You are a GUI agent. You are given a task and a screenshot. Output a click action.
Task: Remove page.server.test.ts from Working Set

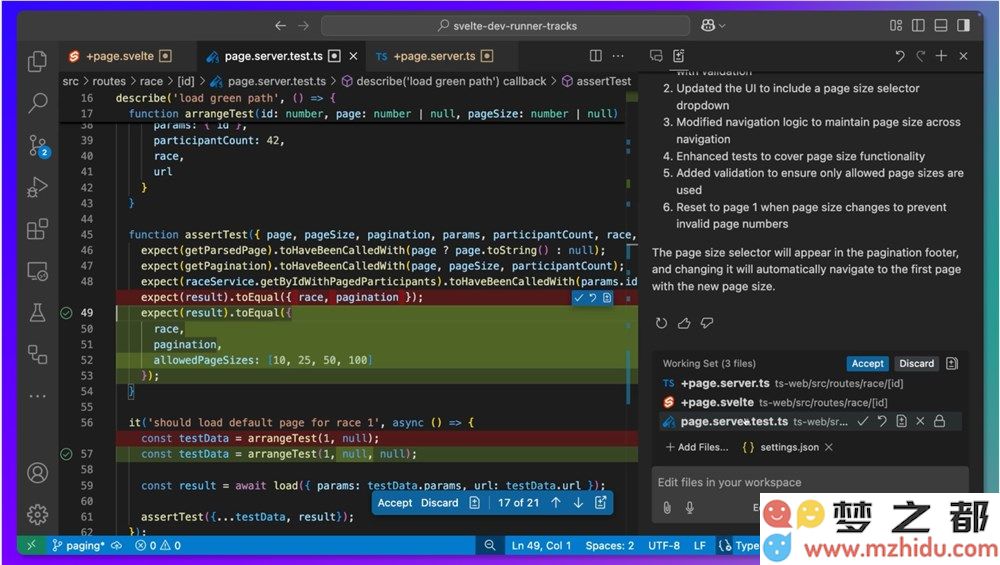(x=920, y=422)
